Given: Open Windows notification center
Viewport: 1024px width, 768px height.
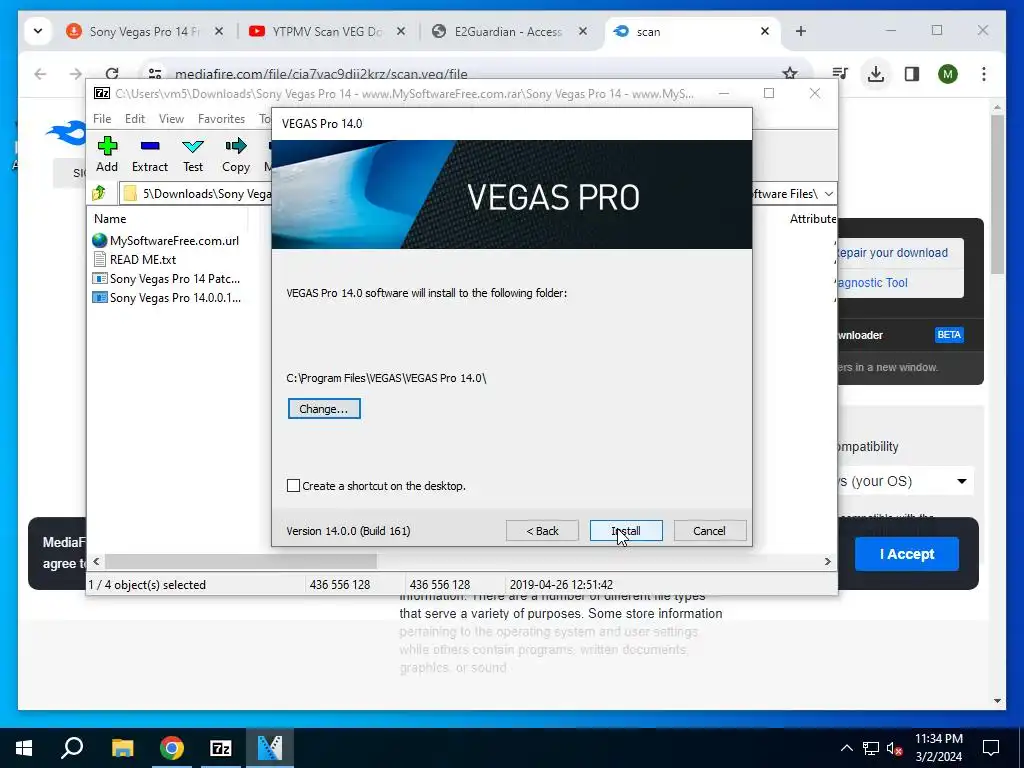Looking at the screenshot, I should (991, 748).
